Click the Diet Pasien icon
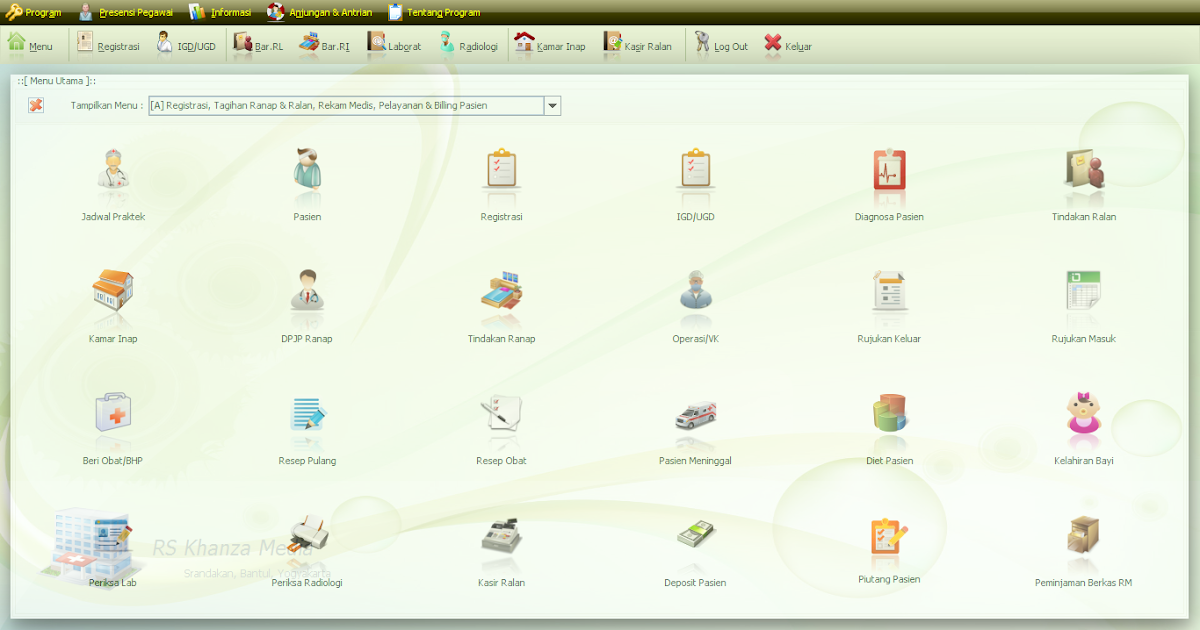The height and width of the screenshot is (630, 1200). tap(889, 418)
